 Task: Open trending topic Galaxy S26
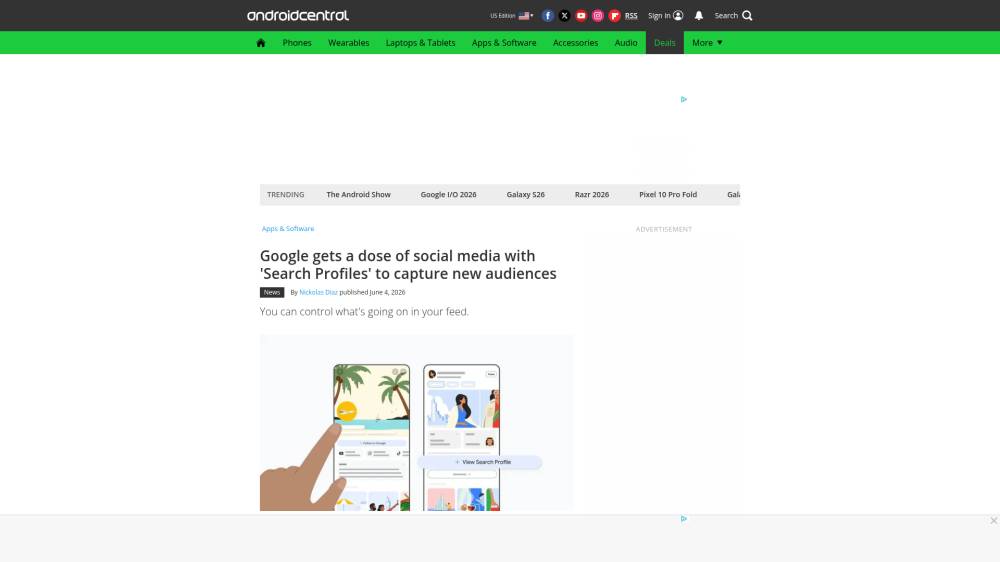[526, 195]
